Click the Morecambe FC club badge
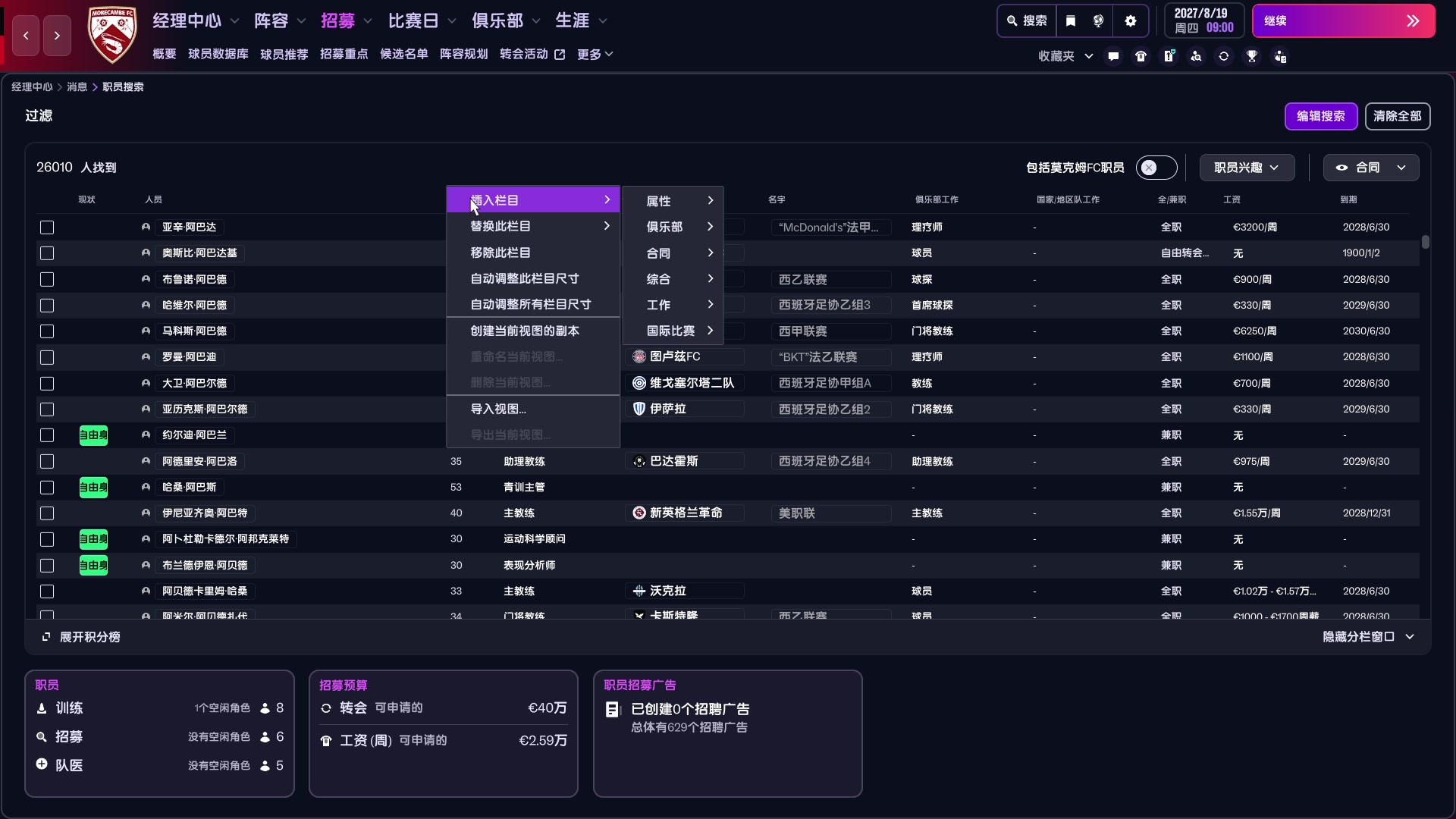Screen dimensions: 1456x819 tap(112, 34)
